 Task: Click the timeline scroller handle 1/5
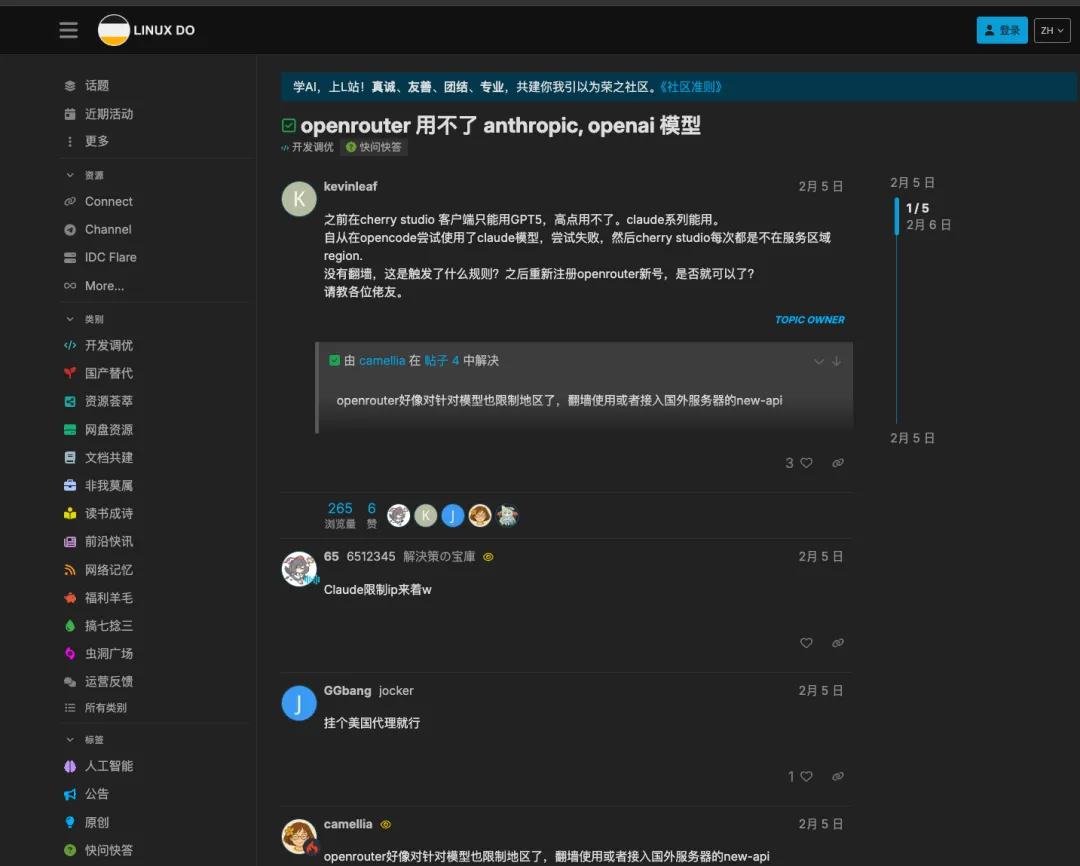pyautogui.click(x=896, y=216)
